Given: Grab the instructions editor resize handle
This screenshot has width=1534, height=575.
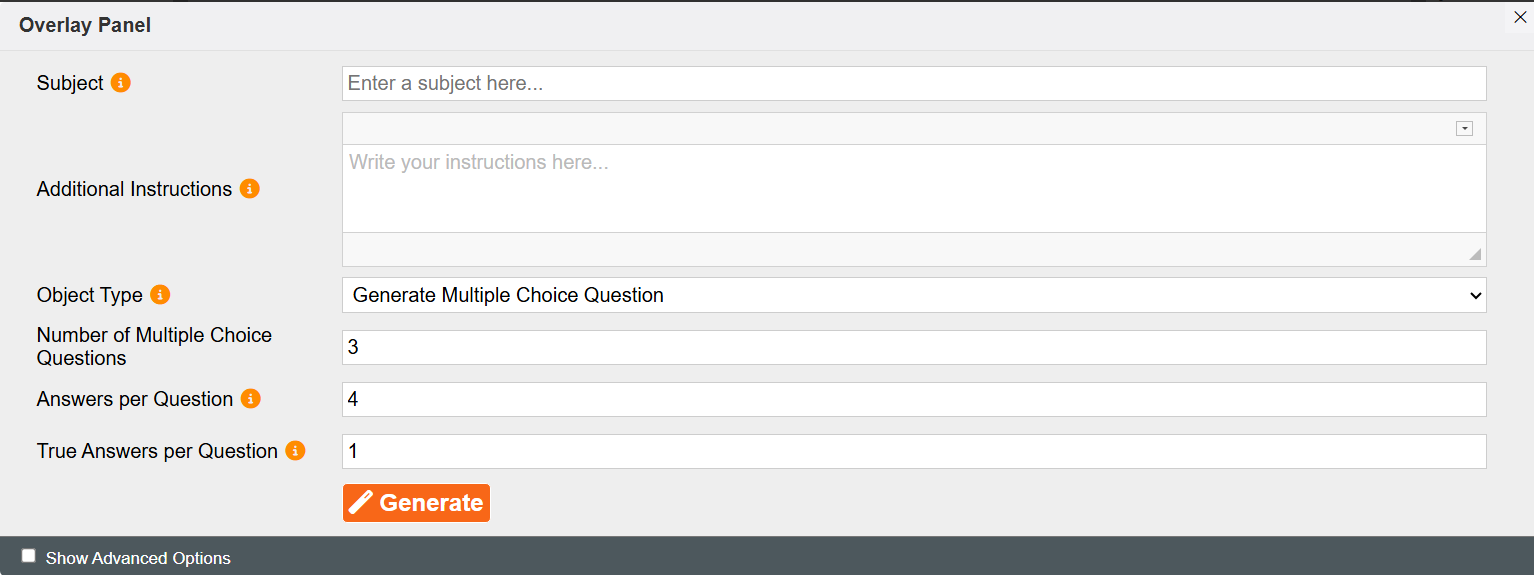Looking at the screenshot, I should pos(1475,254).
